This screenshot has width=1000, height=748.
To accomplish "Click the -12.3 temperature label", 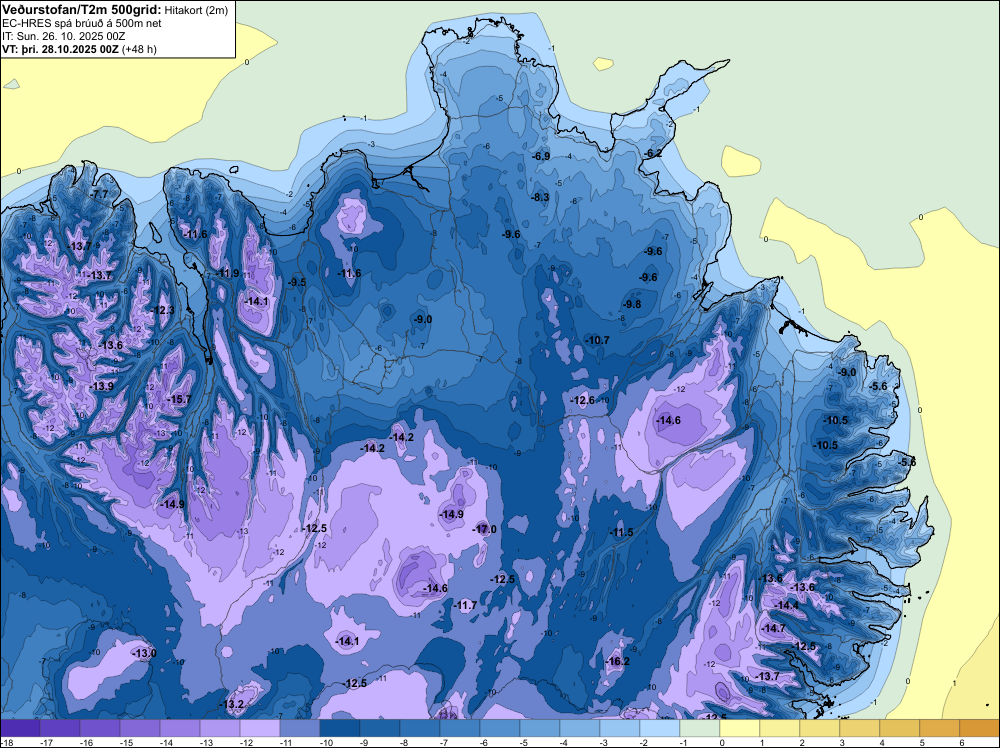I will pyautogui.click(x=162, y=310).
